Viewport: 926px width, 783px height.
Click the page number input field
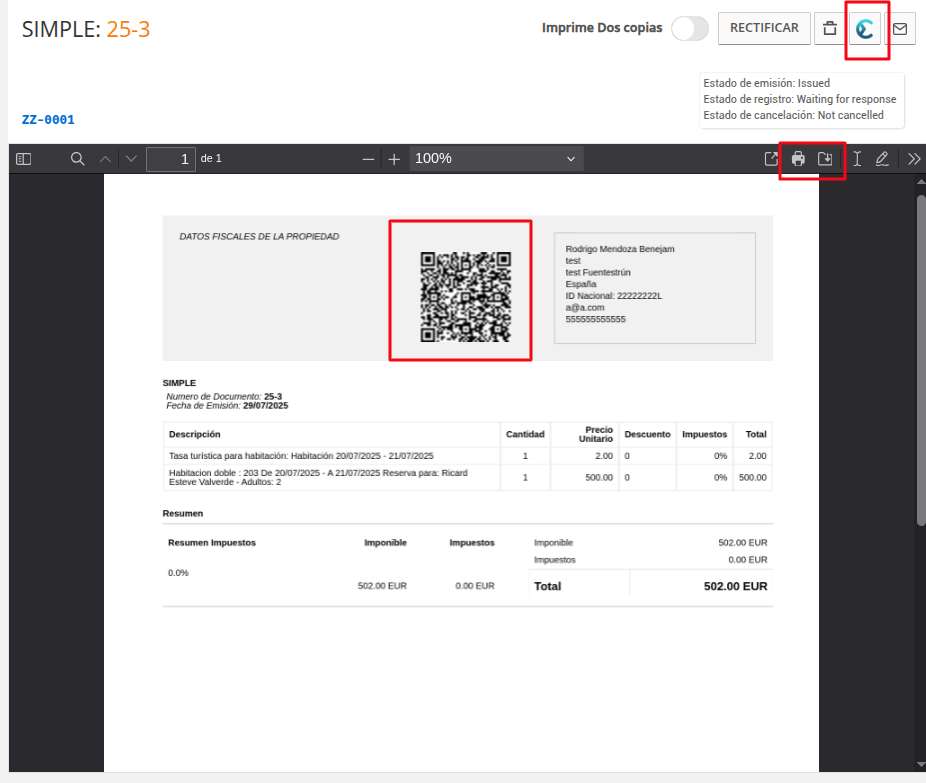[171, 159]
